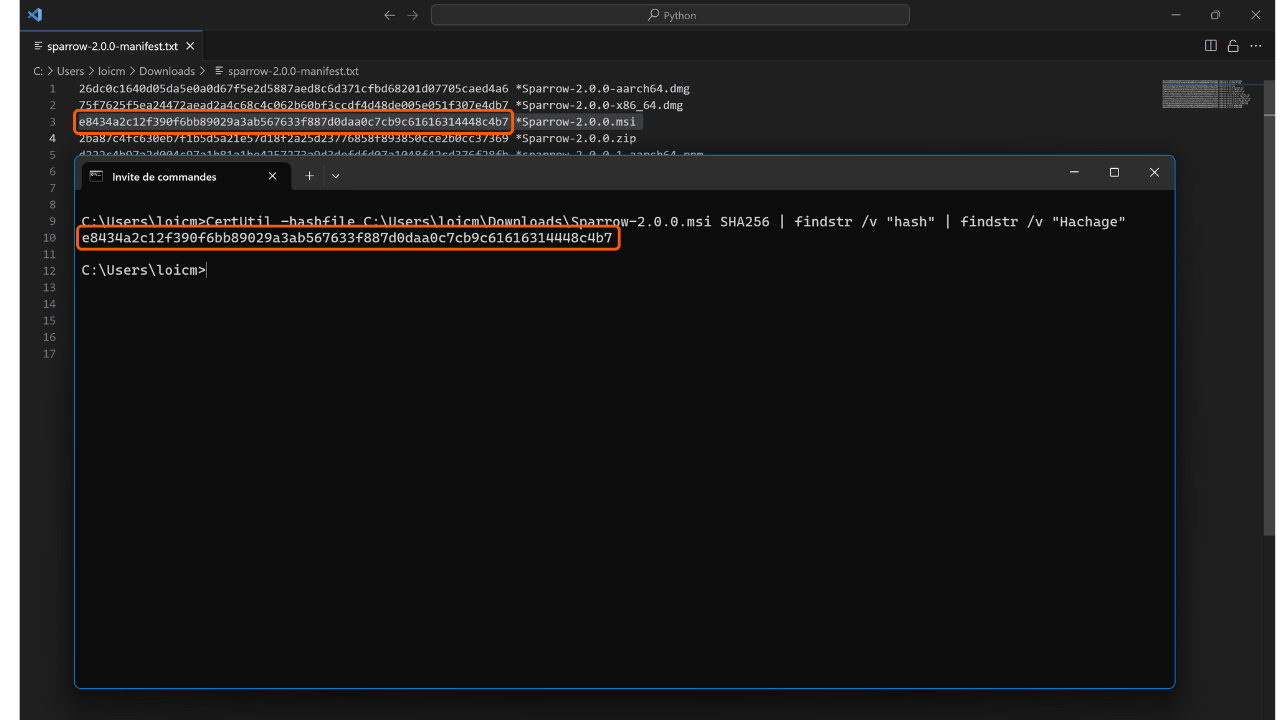Click the VS Code logo icon
Screen dimensions: 1280x720
[35, 15]
